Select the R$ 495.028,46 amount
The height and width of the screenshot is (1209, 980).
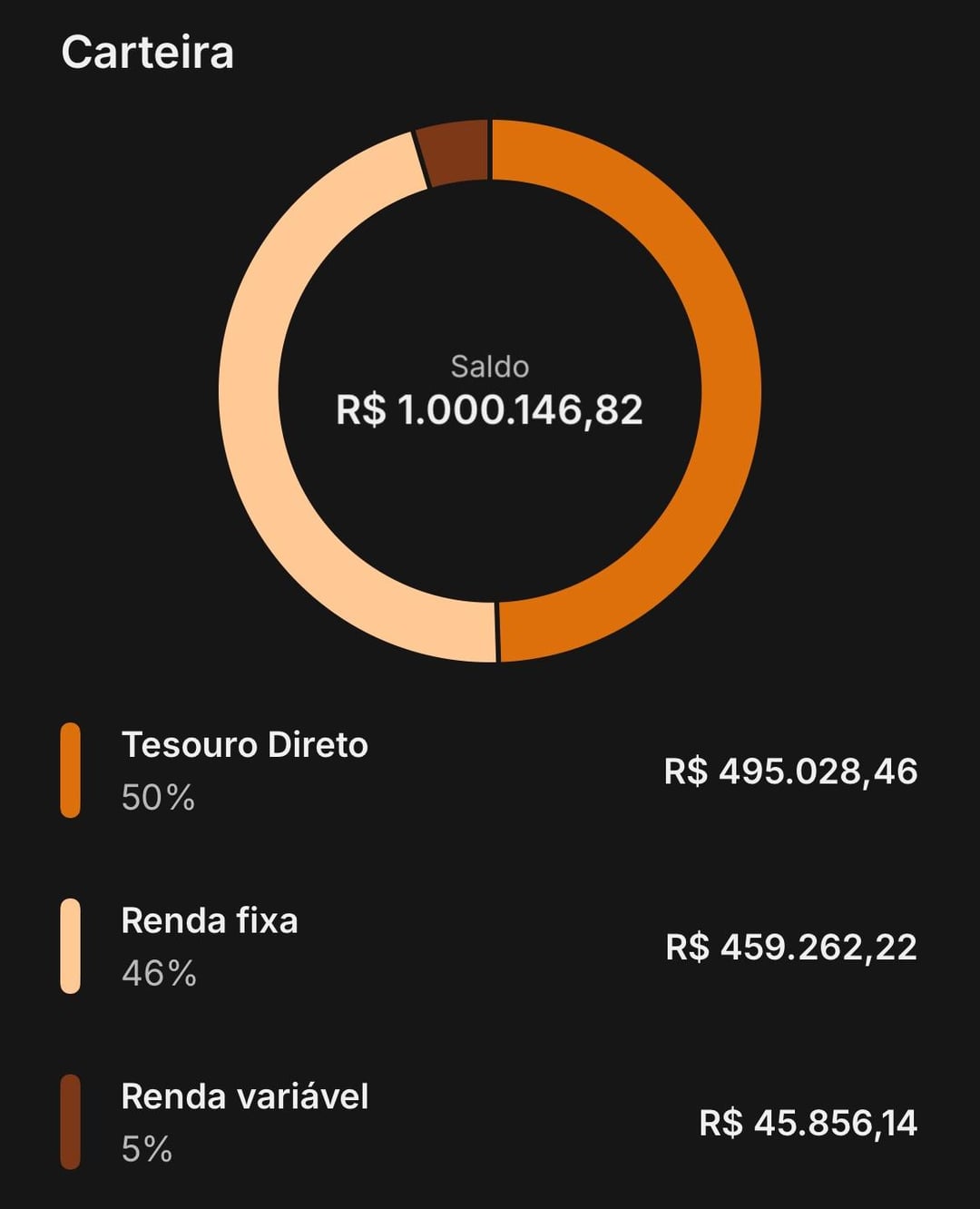coord(790,772)
